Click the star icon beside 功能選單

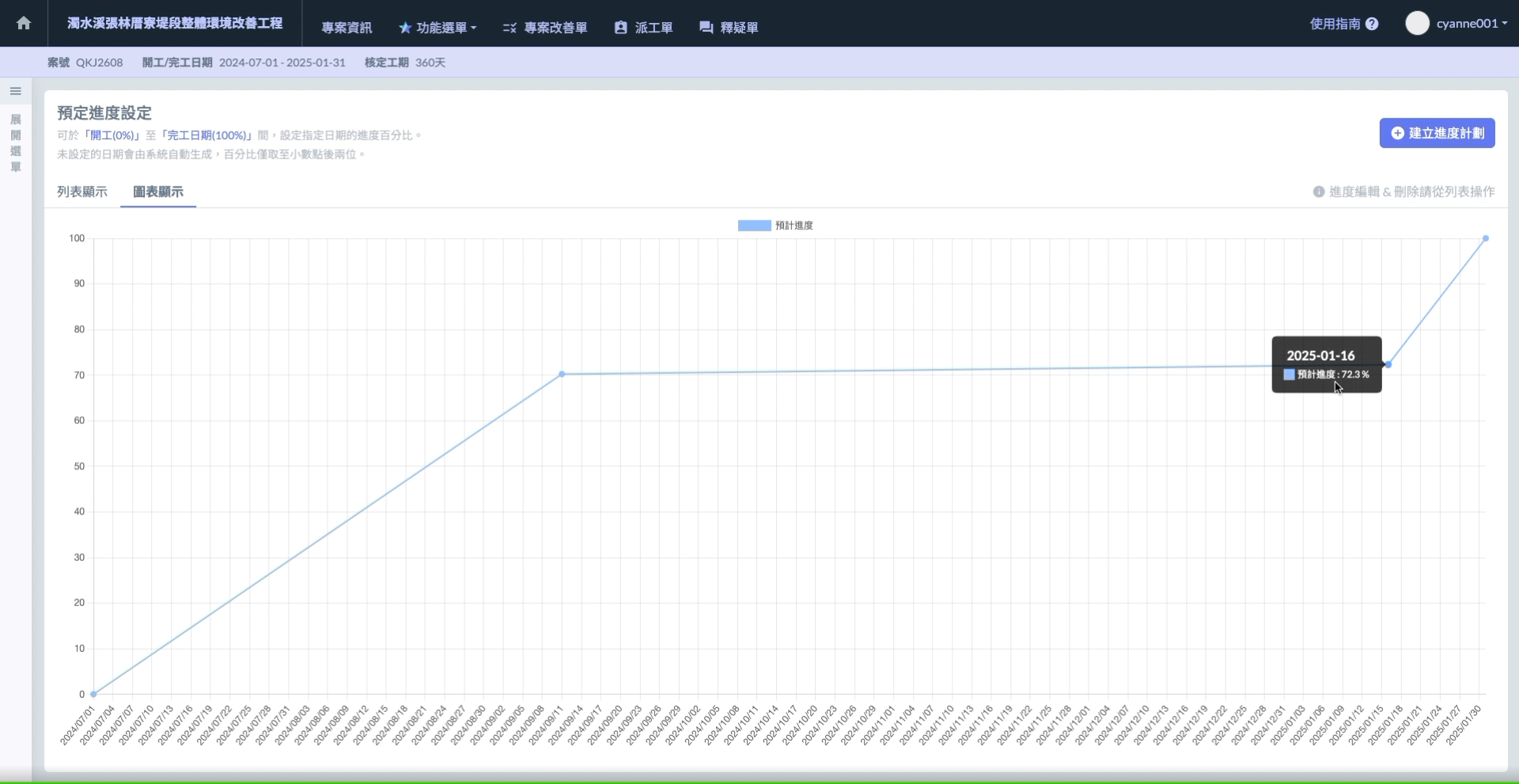pyautogui.click(x=405, y=28)
